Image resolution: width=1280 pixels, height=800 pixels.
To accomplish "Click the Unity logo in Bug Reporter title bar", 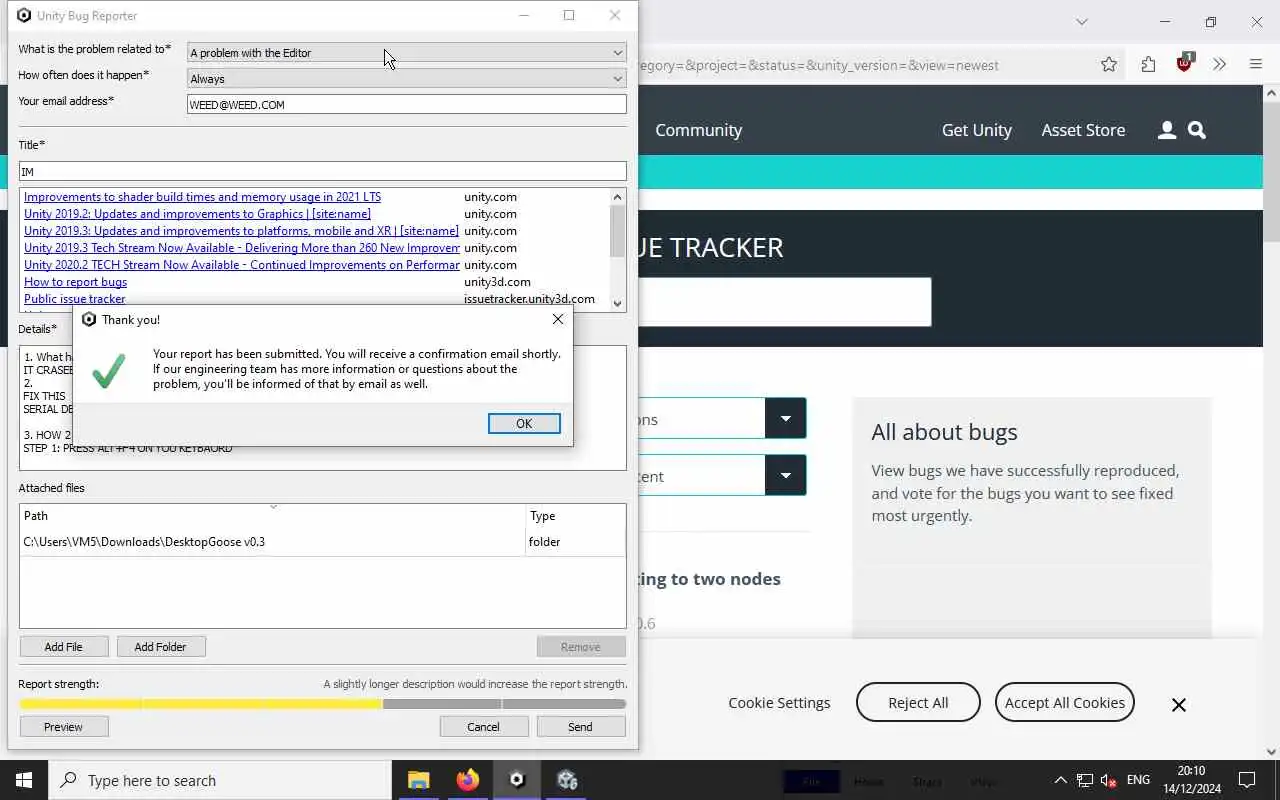I will click(x=24, y=15).
